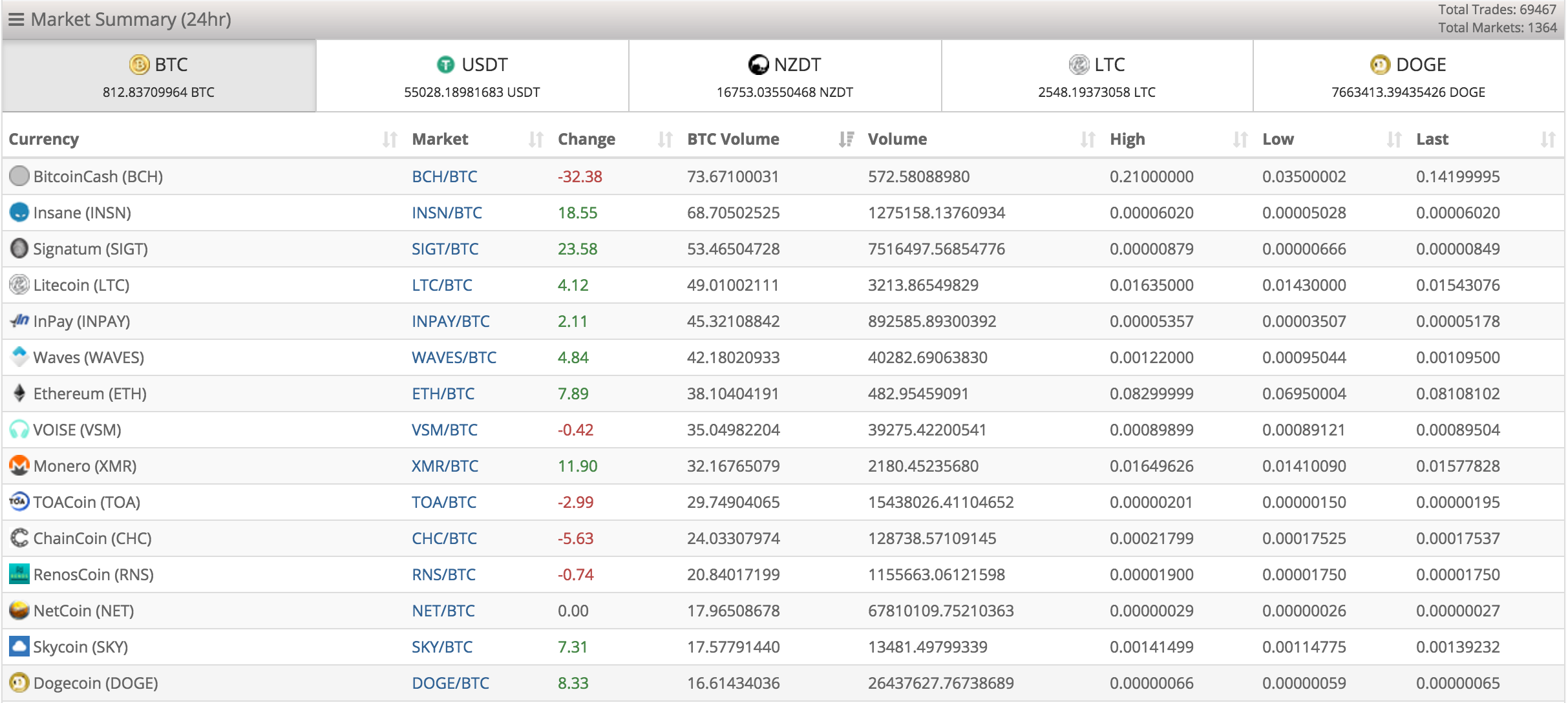
Task: Open the LTC/BTC market link
Action: tap(442, 285)
